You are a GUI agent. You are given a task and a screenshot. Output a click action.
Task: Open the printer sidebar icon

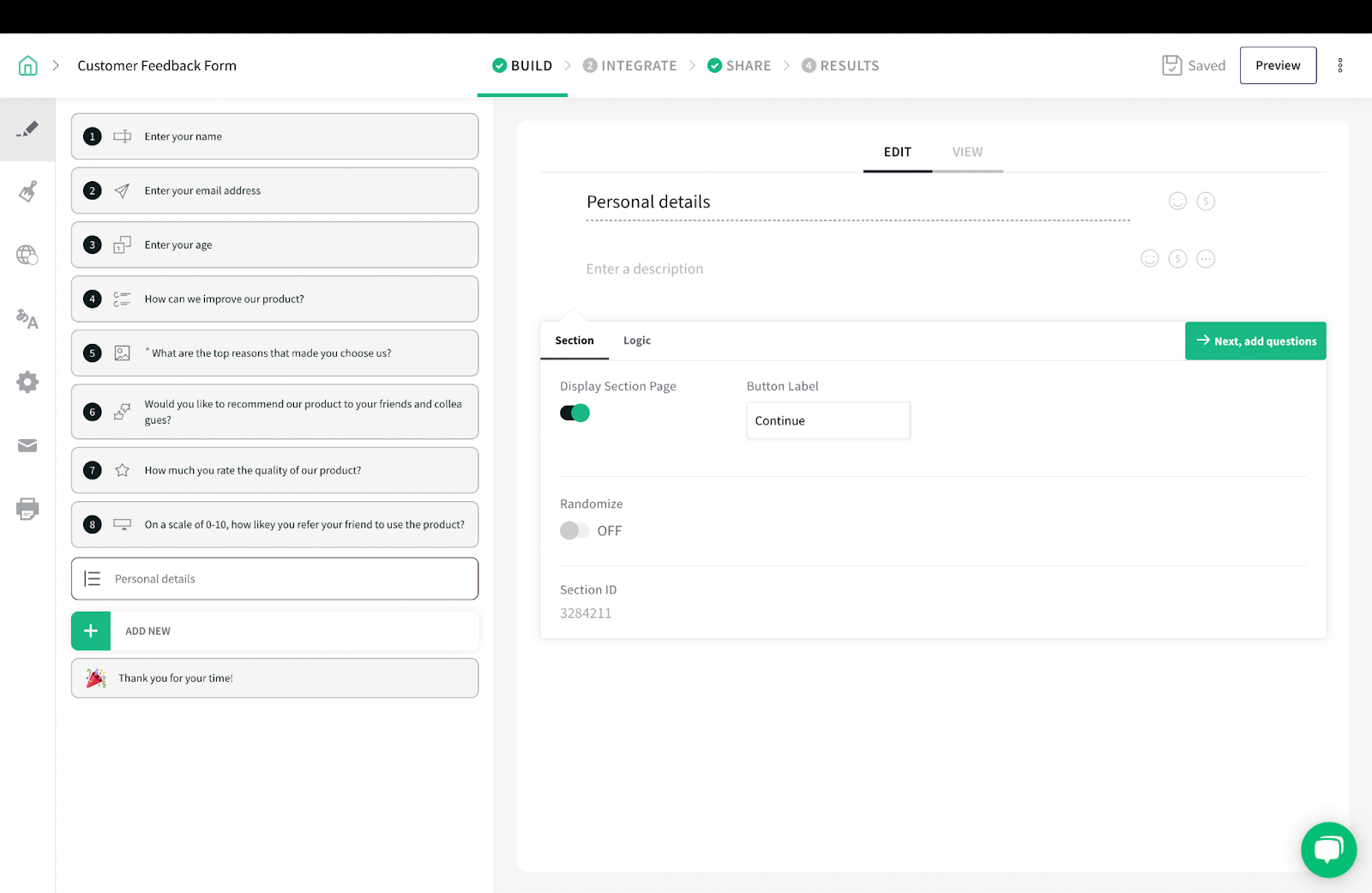(x=27, y=509)
